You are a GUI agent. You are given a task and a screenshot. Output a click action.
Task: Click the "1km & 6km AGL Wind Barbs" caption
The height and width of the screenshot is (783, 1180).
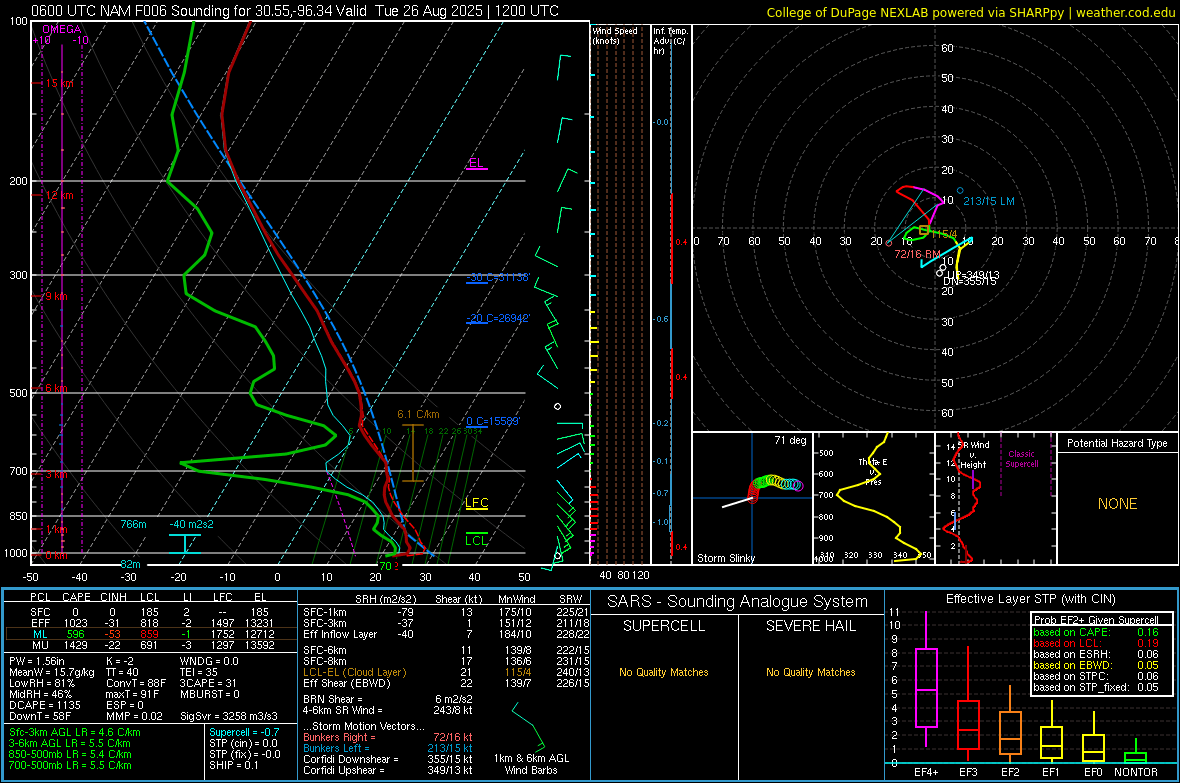click(531, 764)
